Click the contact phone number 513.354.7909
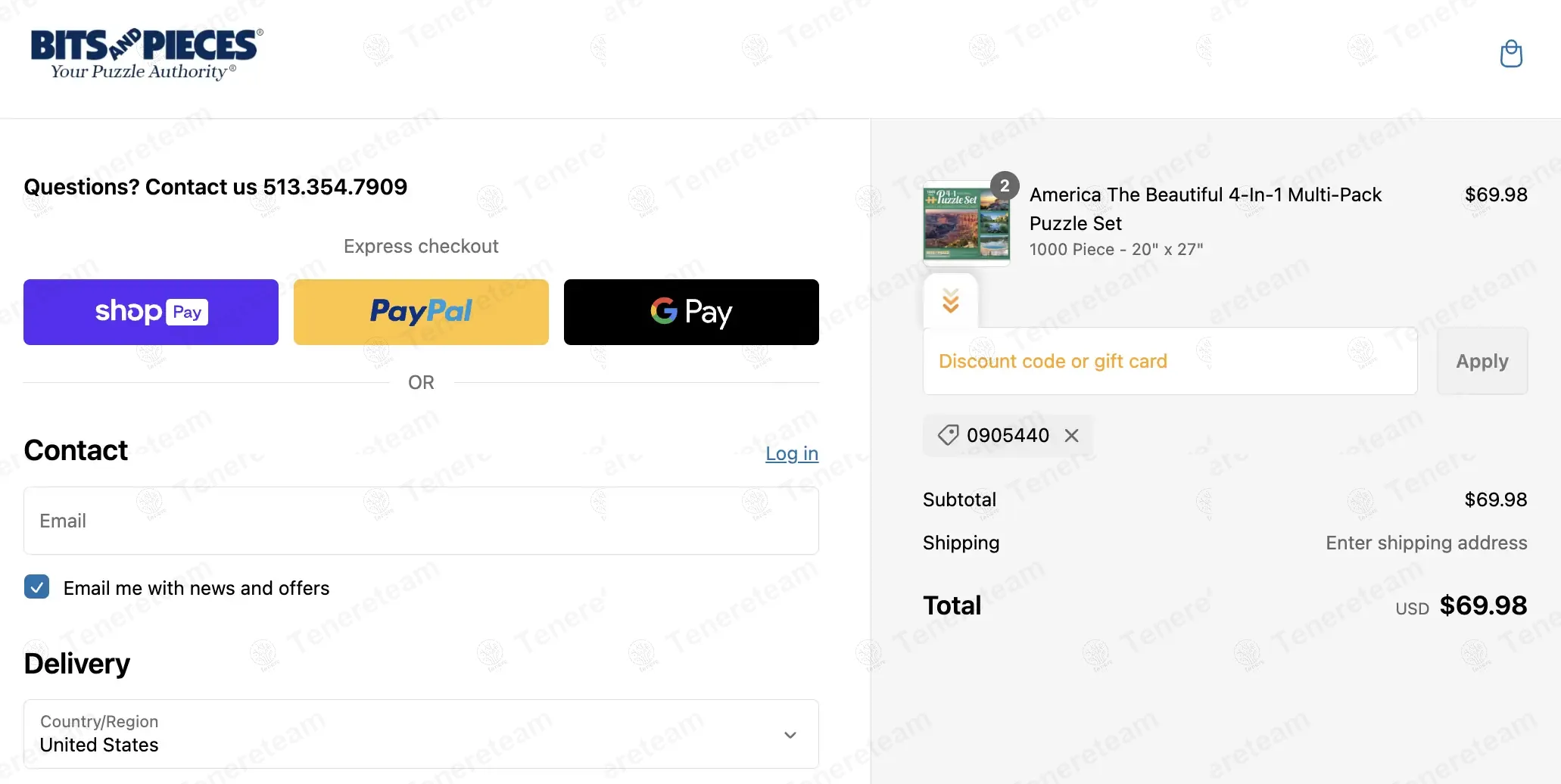This screenshot has height=784, width=1561. (x=335, y=187)
